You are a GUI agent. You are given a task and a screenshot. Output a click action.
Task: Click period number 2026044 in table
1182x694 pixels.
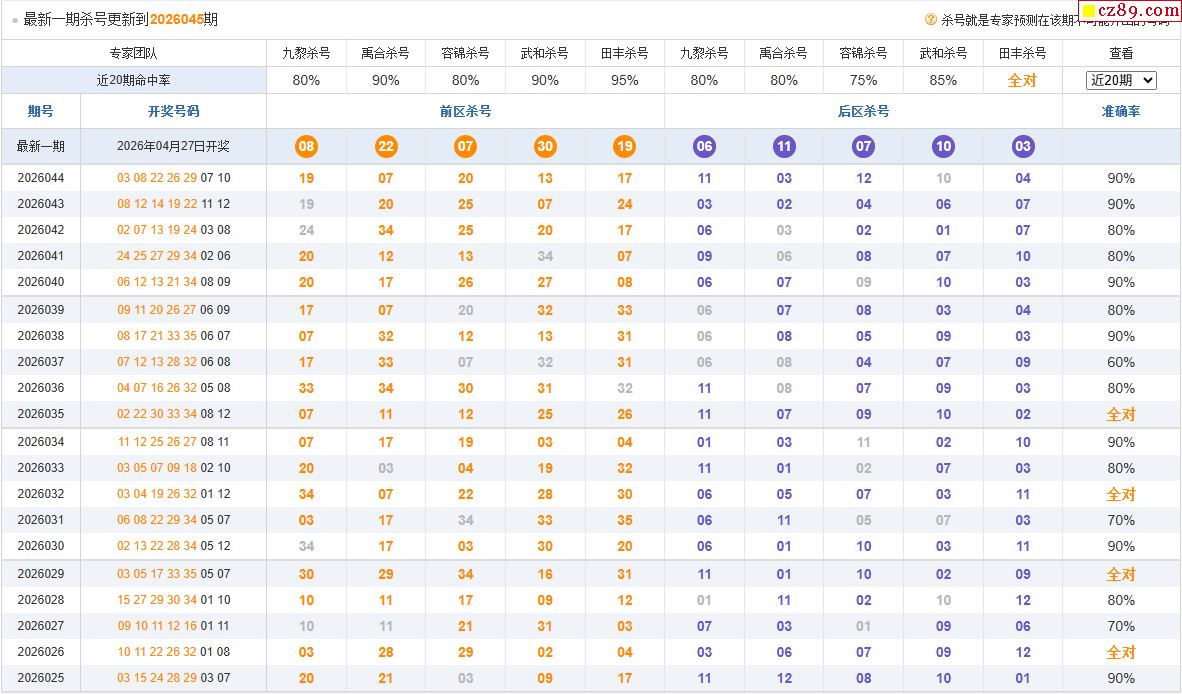41,178
